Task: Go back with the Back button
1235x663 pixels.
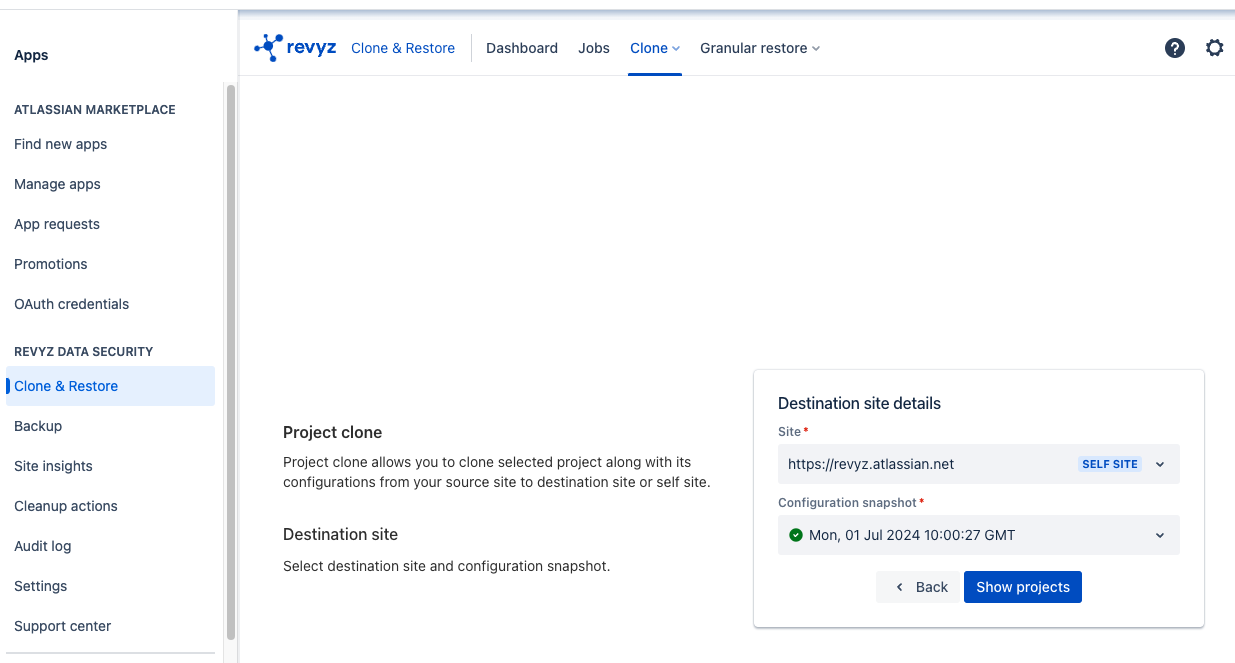Action: click(920, 587)
